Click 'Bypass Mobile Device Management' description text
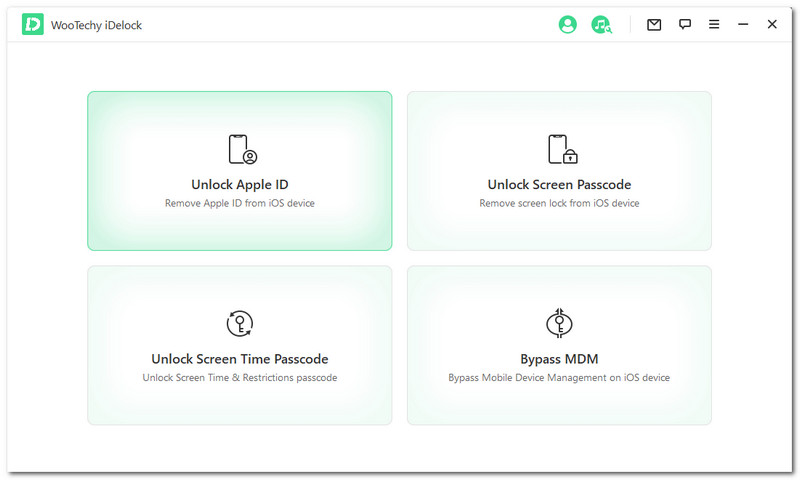 coord(559,378)
